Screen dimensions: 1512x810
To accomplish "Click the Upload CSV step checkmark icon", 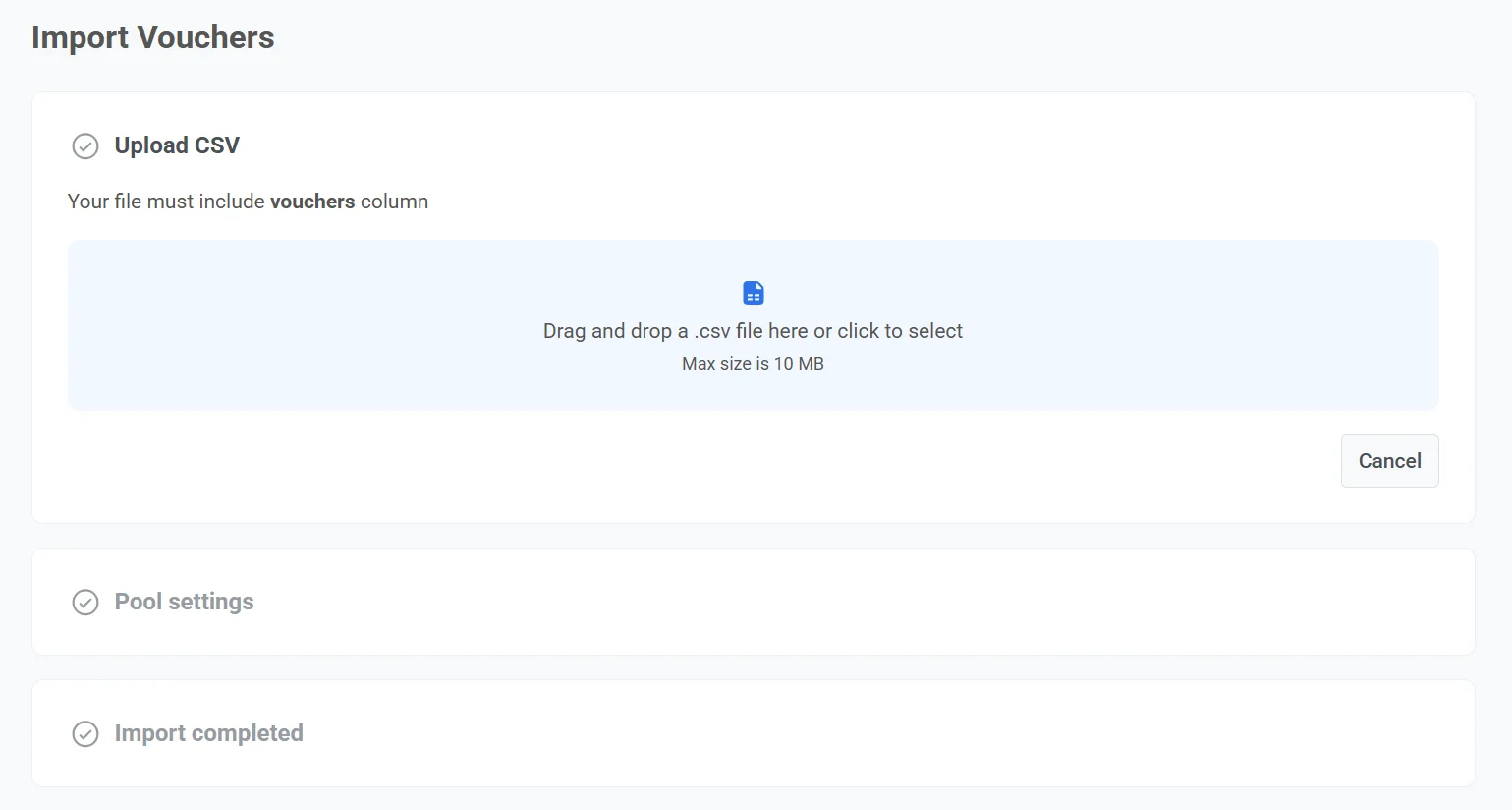I will (x=85, y=146).
